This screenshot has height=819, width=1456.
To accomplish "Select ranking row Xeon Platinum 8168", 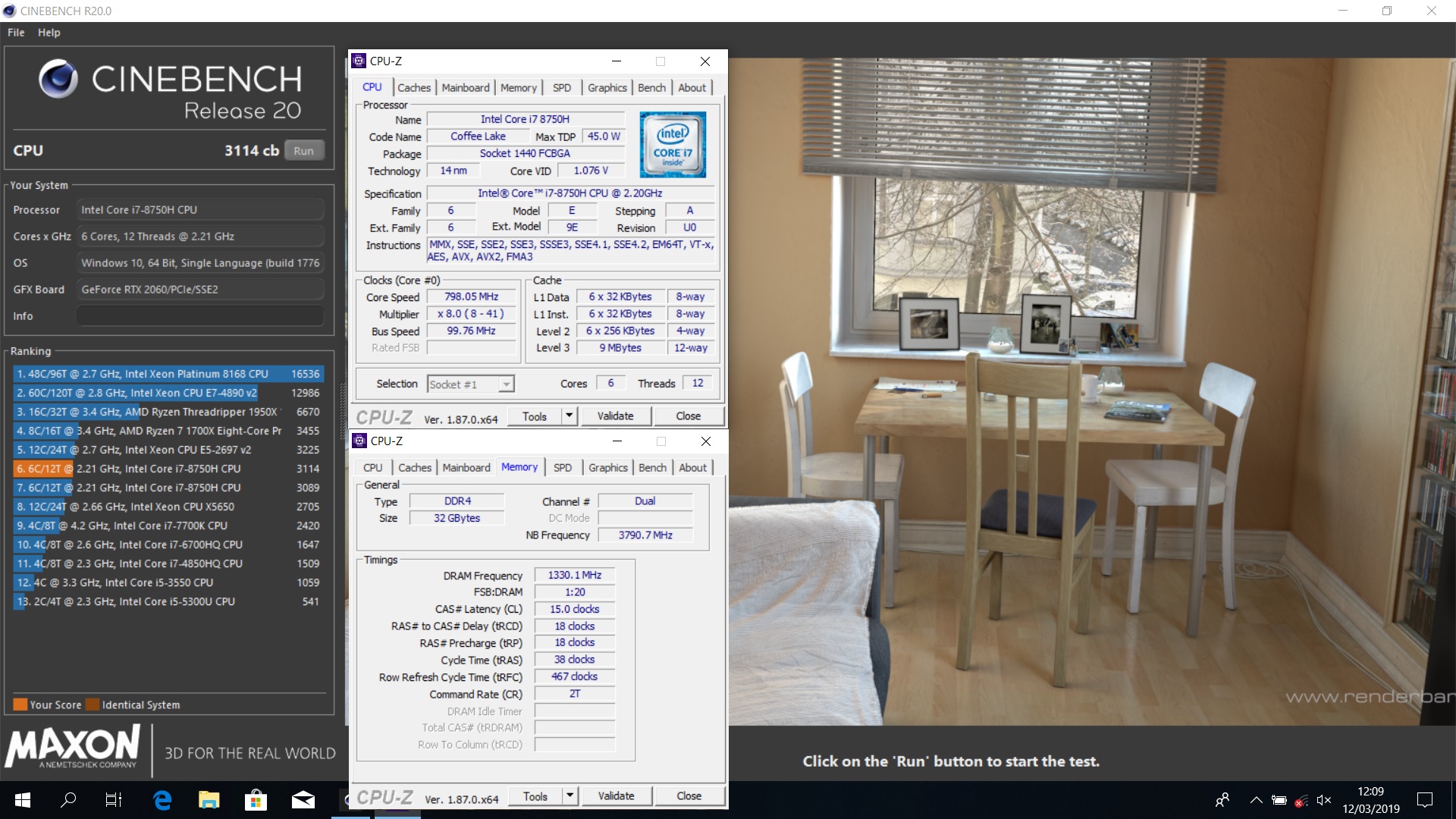I will point(168,374).
